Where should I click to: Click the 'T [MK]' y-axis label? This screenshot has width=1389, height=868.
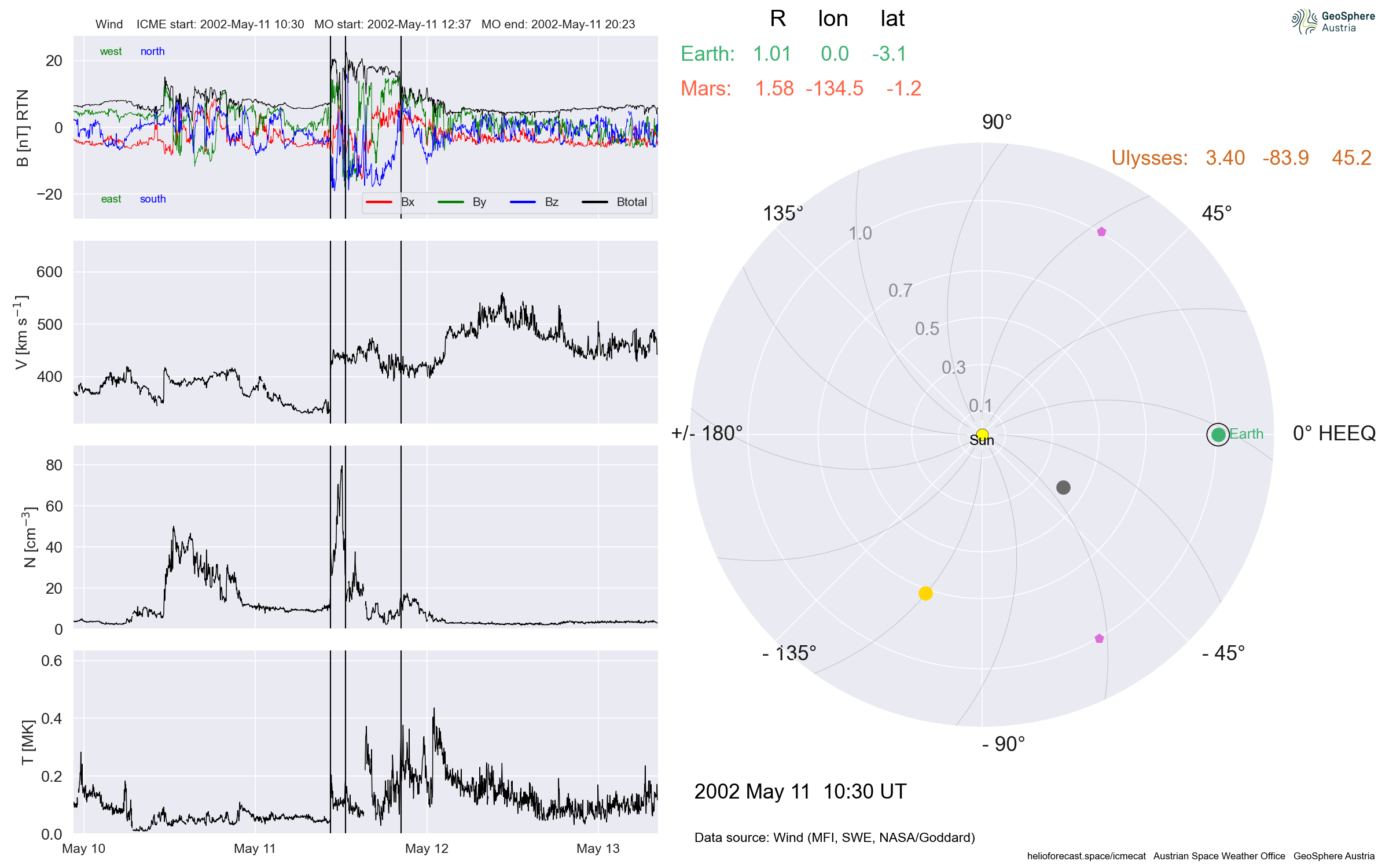tap(27, 742)
